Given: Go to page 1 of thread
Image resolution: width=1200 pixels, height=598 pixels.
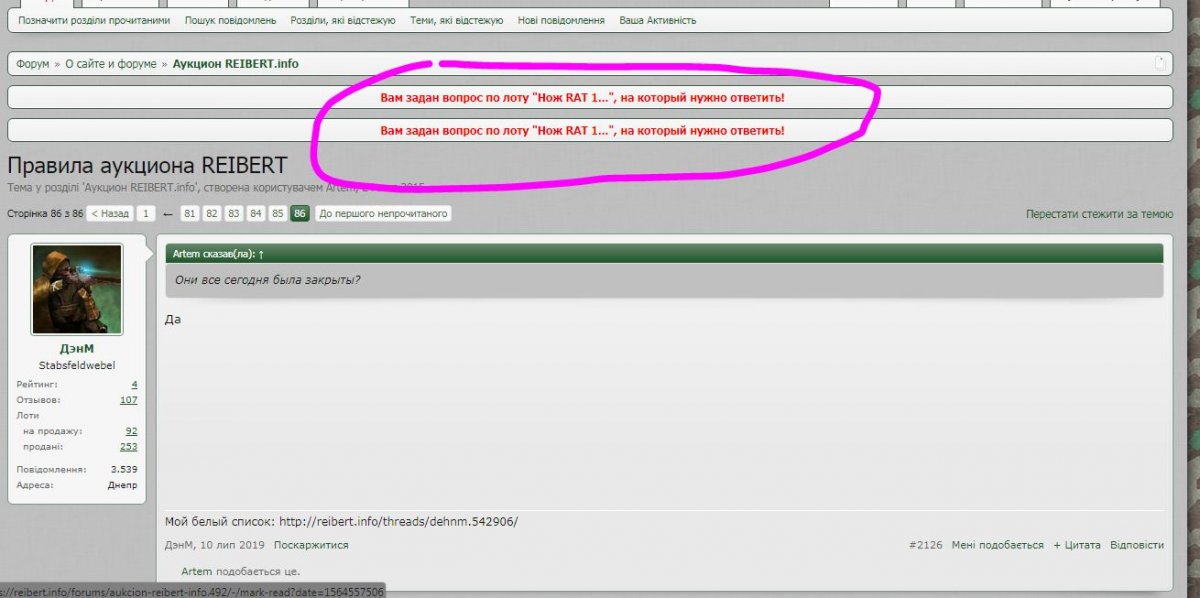Looking at the screenshot, I should pyautogui.click(x=146, y=214).
